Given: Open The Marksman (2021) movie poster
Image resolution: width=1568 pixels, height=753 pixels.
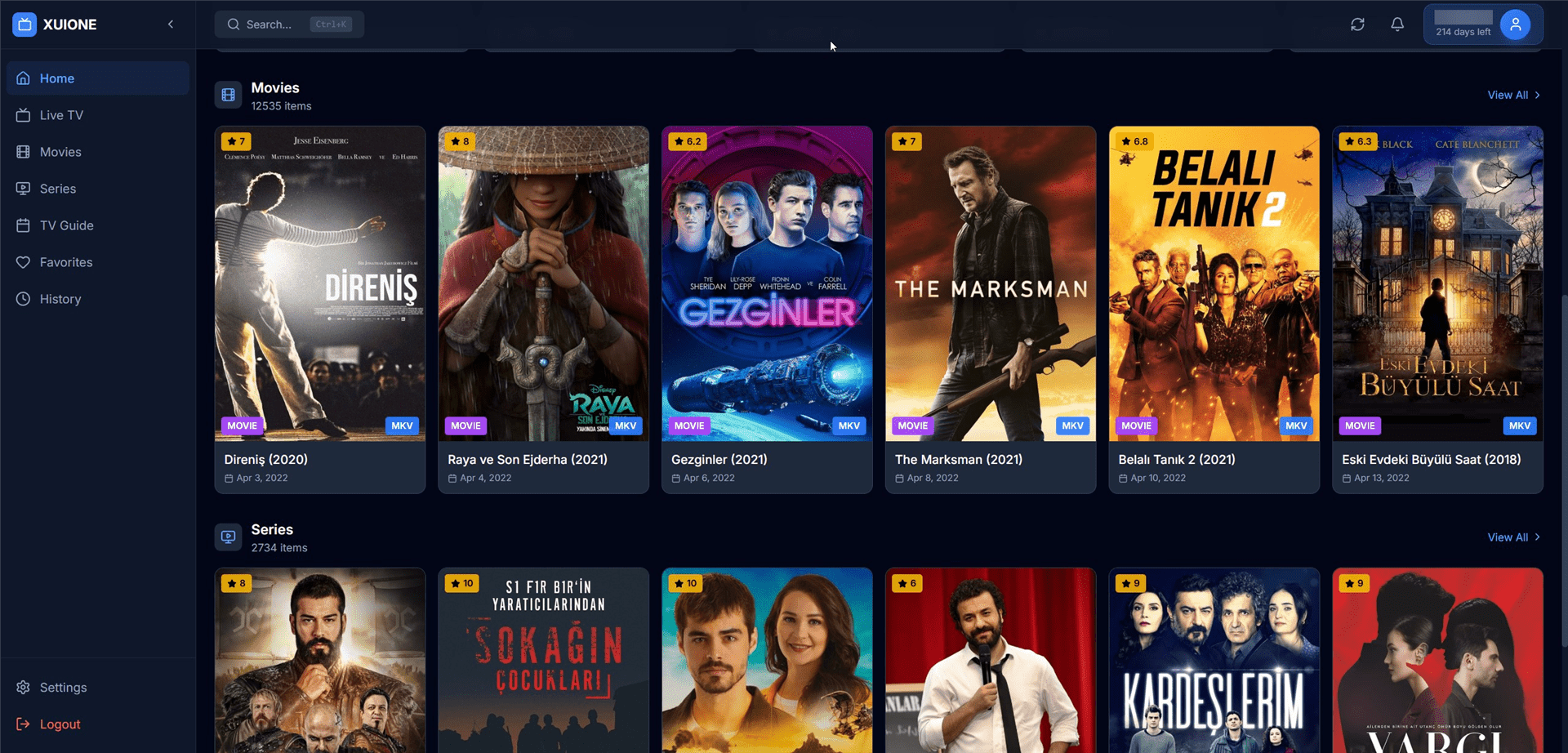Looking at the screenshot, I should tap(991, 283).
